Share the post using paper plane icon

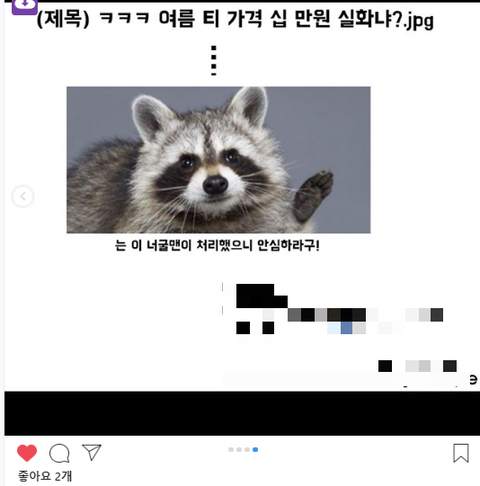point(92,452)
